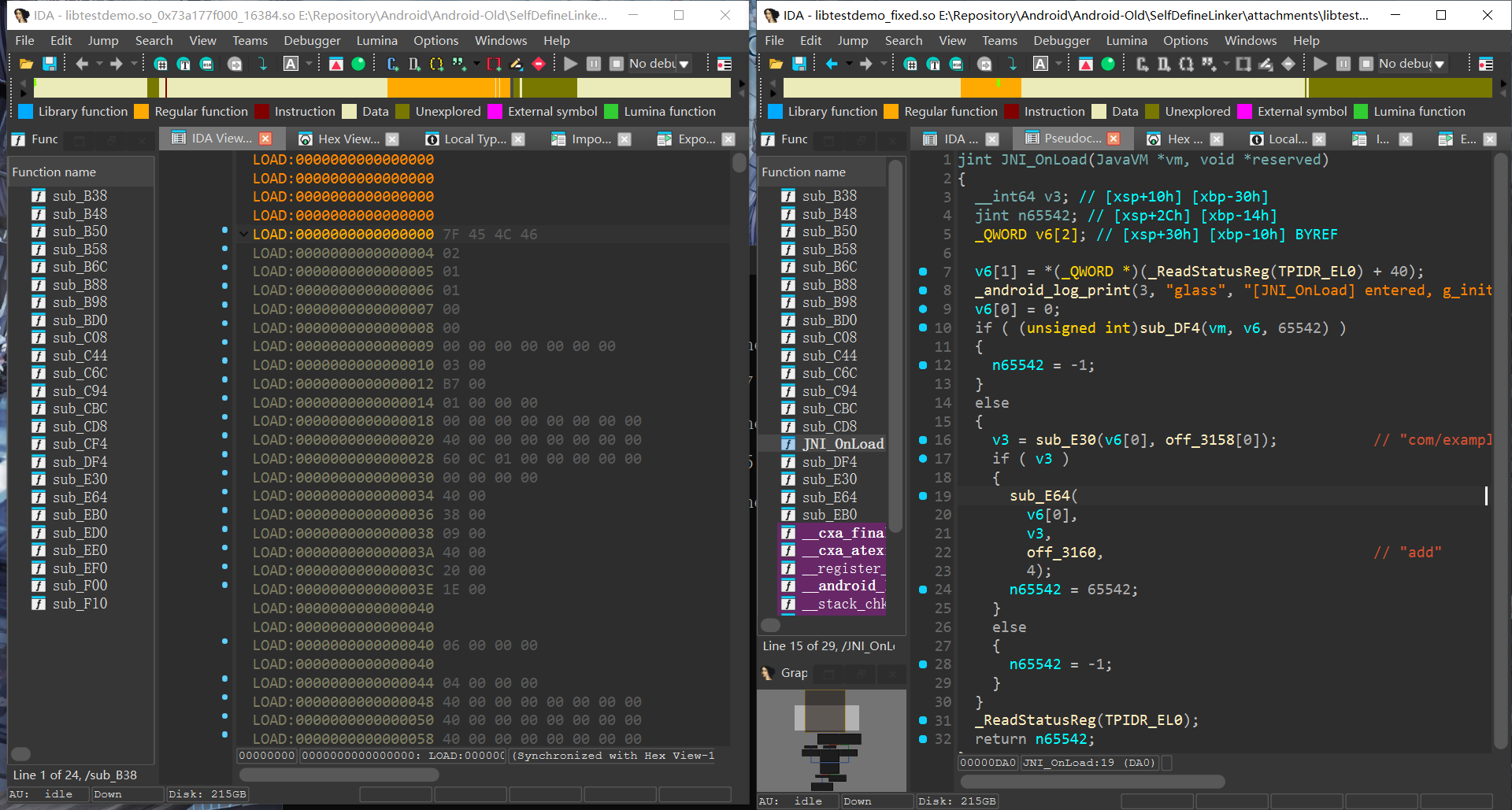The image size is (1512, 810).
Task: Toggle breakpoint dot on pseudocode line 10
Action: tap(923, 327)
